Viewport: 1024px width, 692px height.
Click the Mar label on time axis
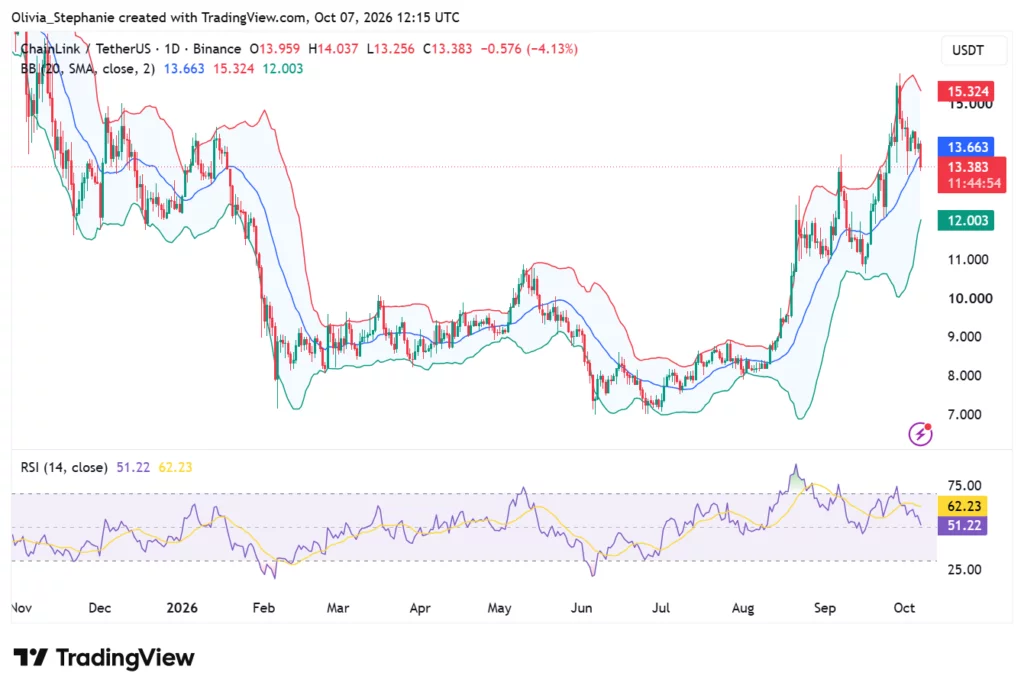click(x=338, y=608)
